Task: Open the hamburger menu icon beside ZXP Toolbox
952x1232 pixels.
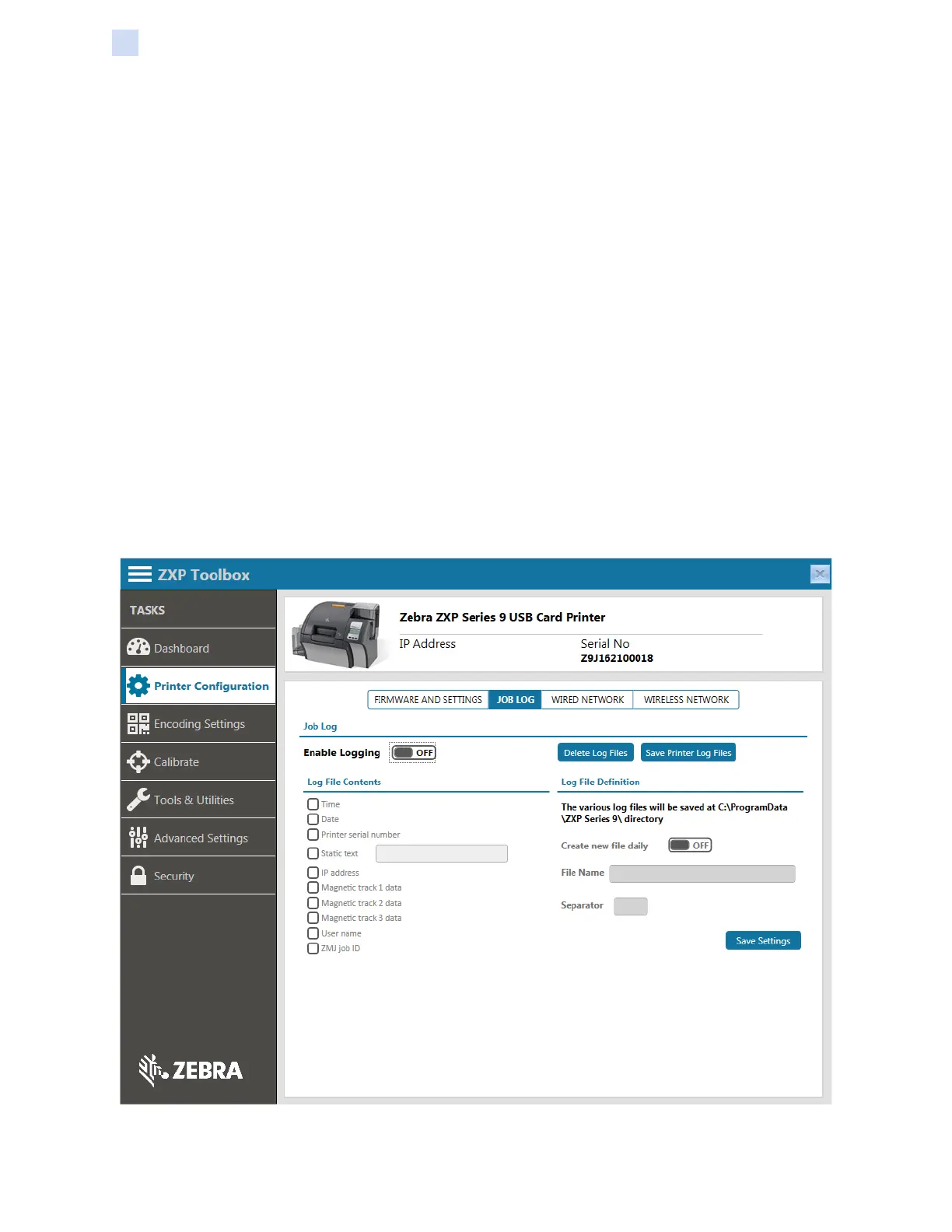Action: 139,575
